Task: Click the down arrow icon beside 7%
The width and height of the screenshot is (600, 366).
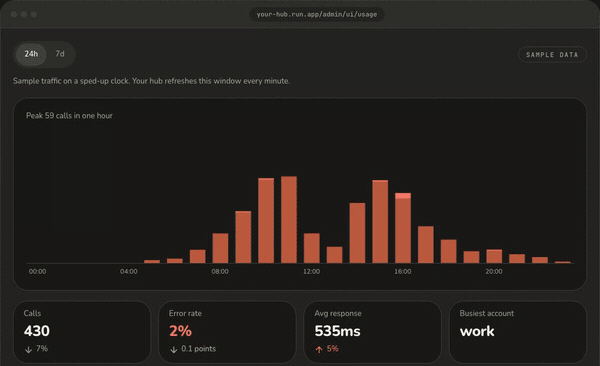Action: point(28,350)
